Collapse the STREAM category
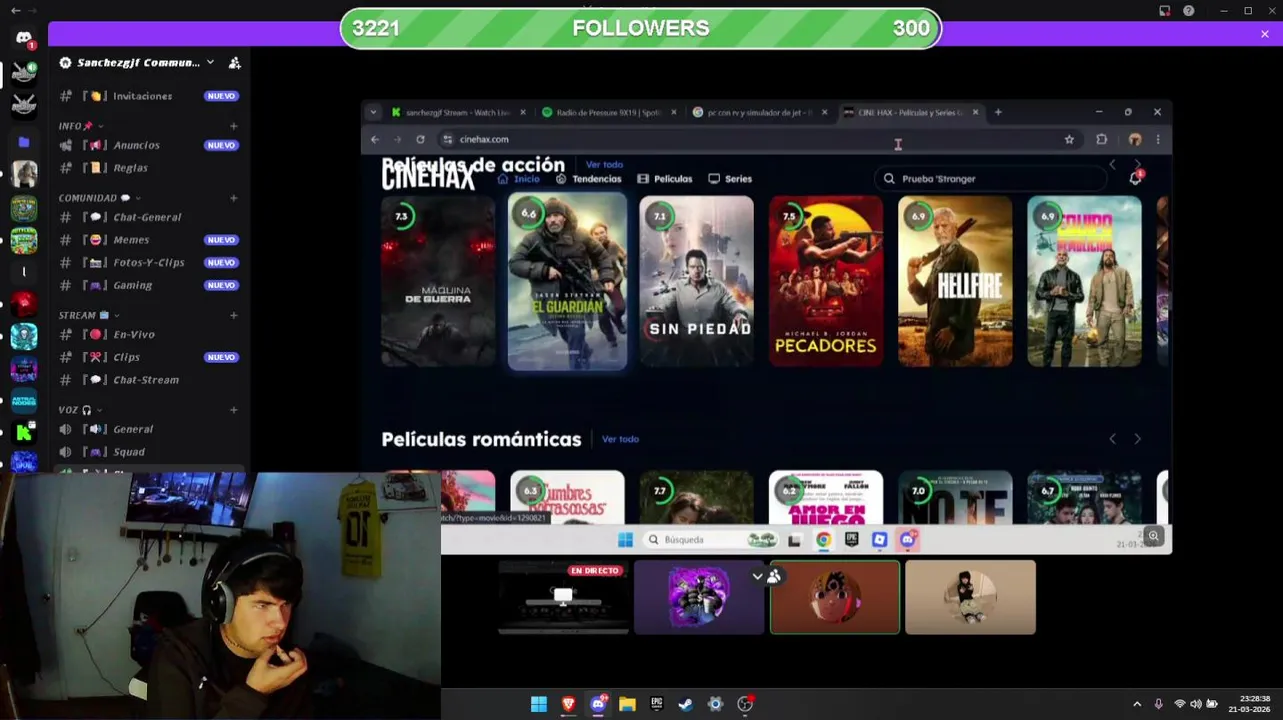The height and width of the screenshot is (720, 1283). coord(90,315)
